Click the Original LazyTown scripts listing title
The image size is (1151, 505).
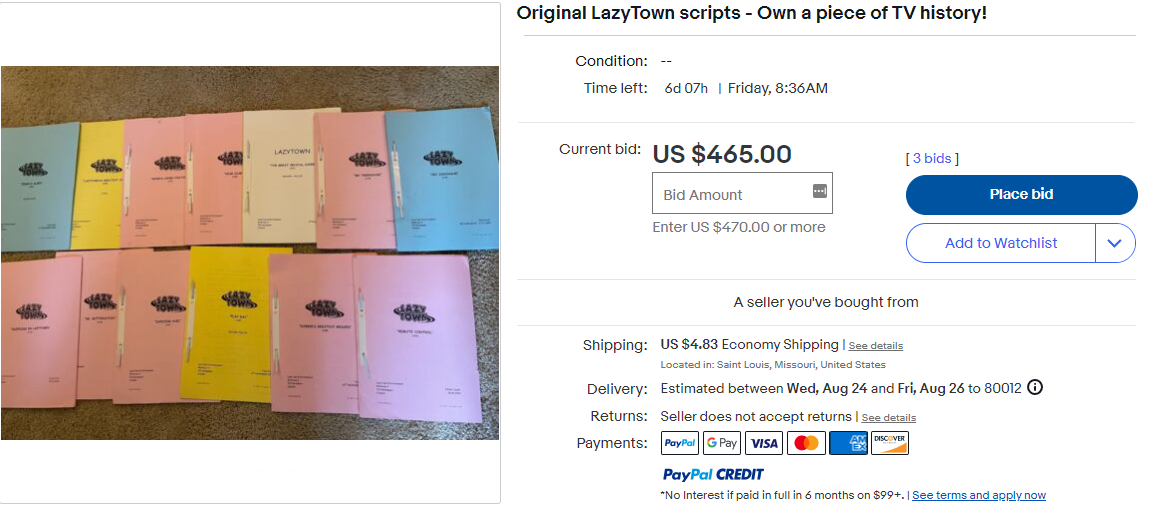pos(752,14)
